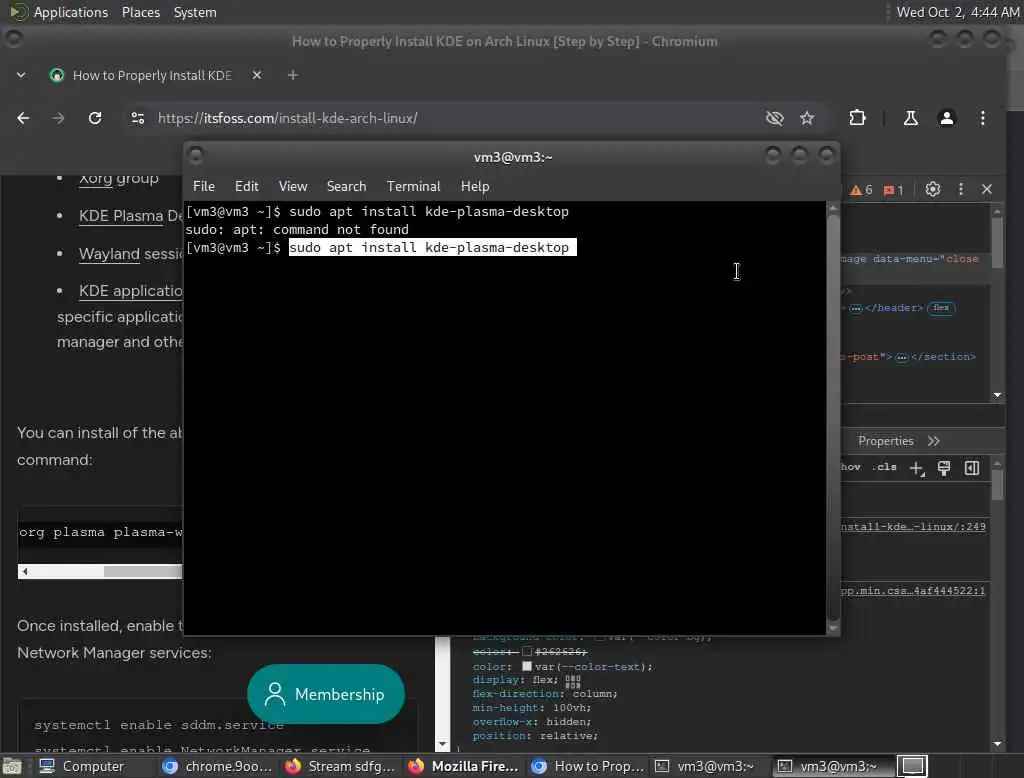The width and height of the screenshot is (1024, 778).
Task: Click the forward navigation arrow in Chromium
Action: pos(58,118)
